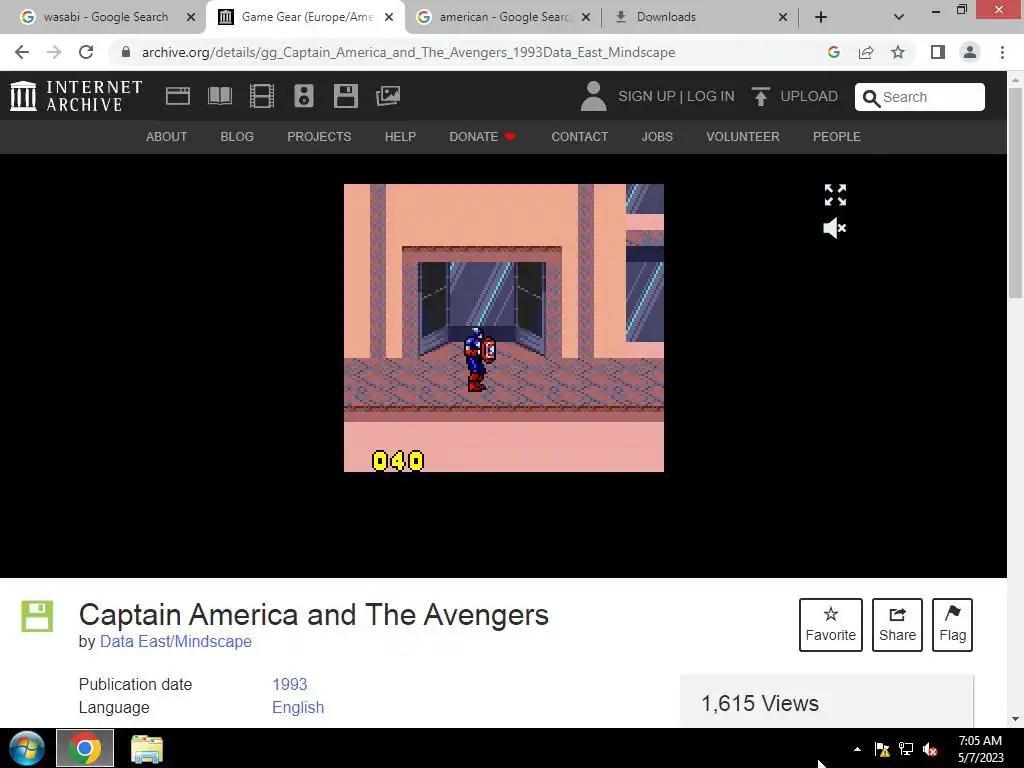This screenshot has height=768, width=1024.
Task: Open the File Explorer taskbar icon
Action: click(x=147, y=748)
